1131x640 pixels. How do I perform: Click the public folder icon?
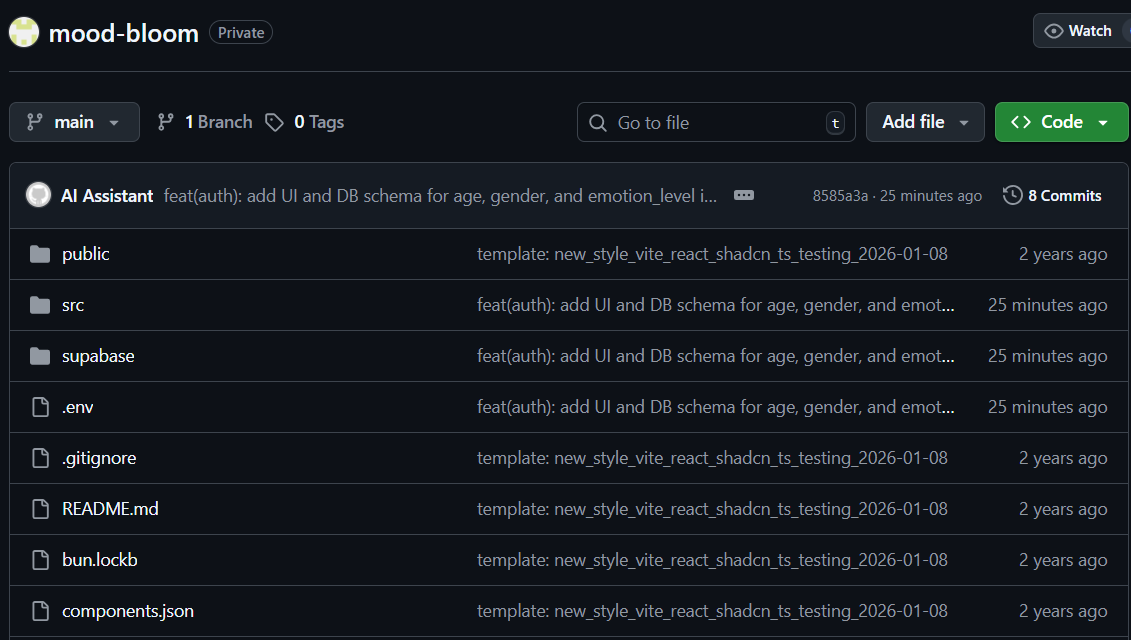click(40, 254)
